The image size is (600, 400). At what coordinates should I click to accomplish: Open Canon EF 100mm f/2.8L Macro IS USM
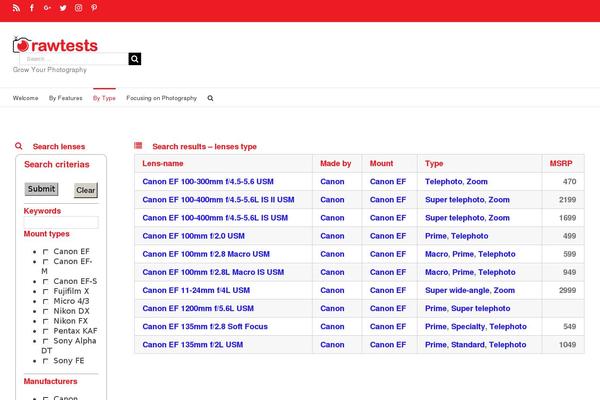pos(213,272)
